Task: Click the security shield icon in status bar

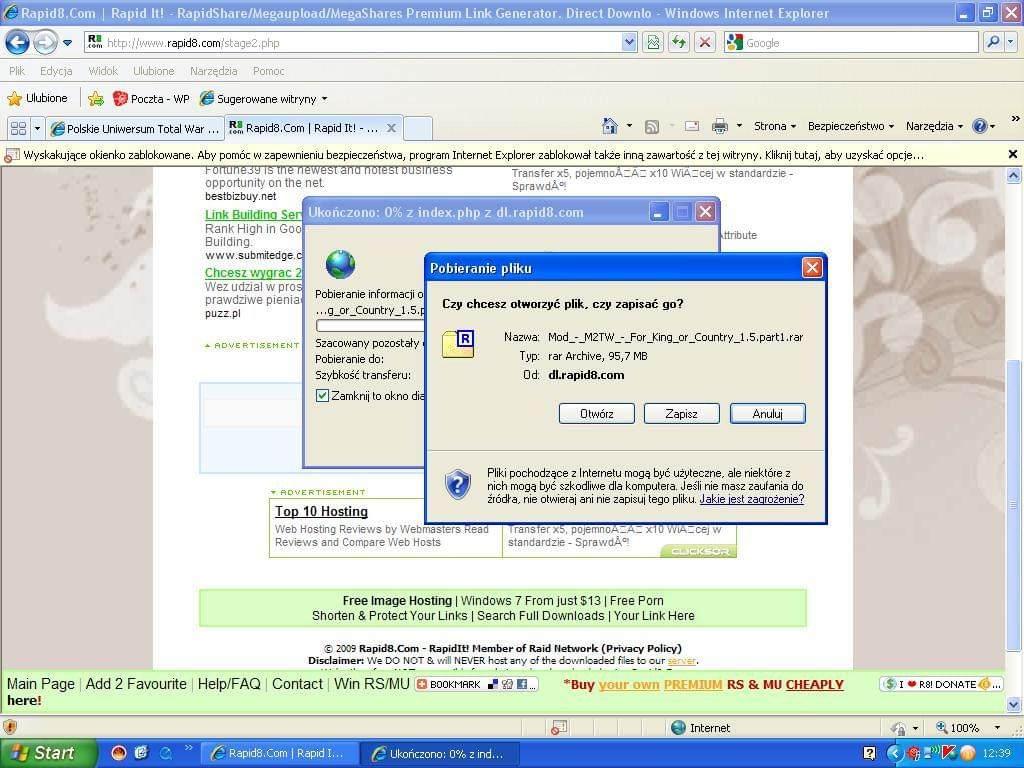Action: [10, 726]
